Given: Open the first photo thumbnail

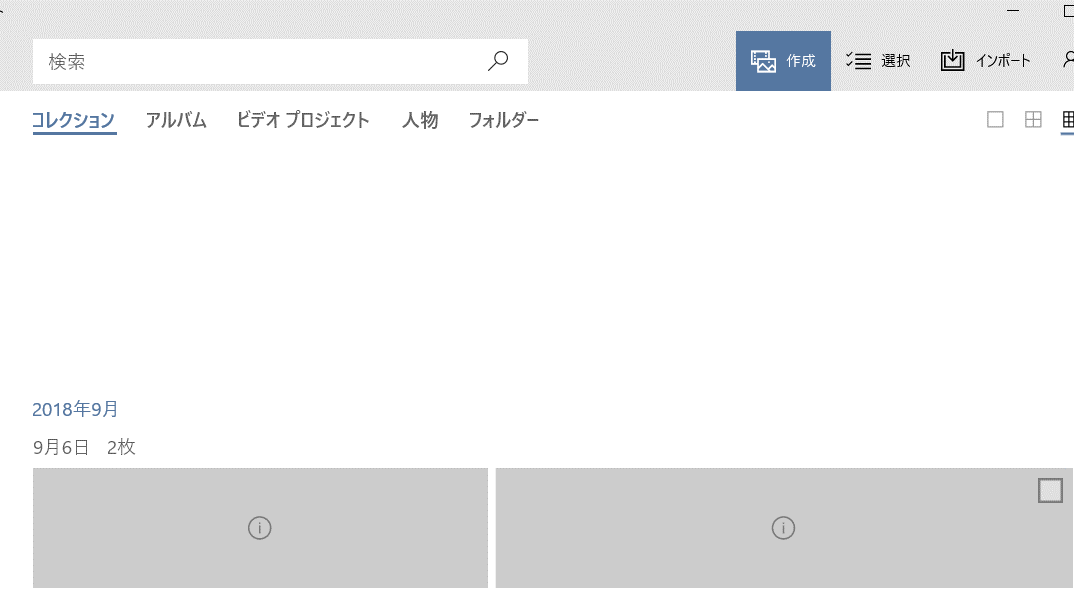Looking at the screenshot, I should (260, 528).
